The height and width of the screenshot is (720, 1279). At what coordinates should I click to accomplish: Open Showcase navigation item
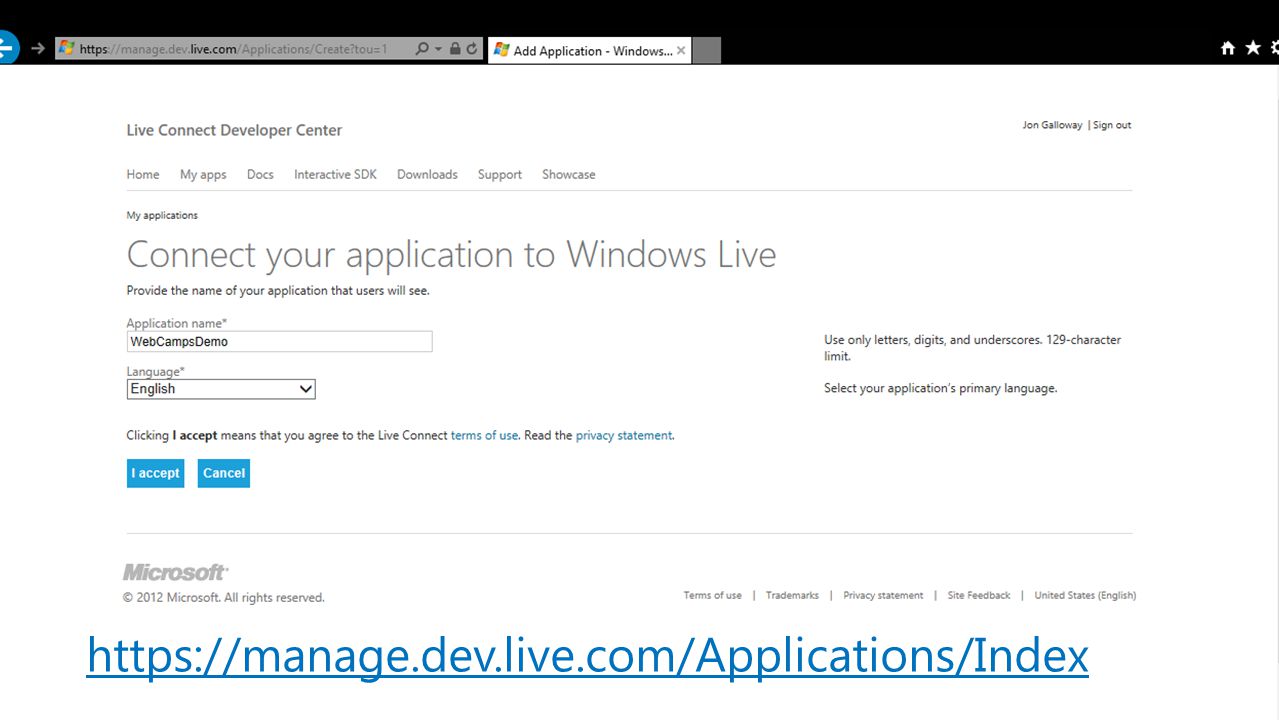coord(568,174)
